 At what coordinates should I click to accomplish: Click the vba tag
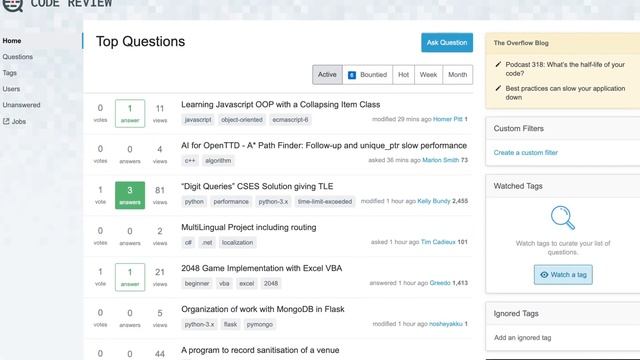coord(224,283)
